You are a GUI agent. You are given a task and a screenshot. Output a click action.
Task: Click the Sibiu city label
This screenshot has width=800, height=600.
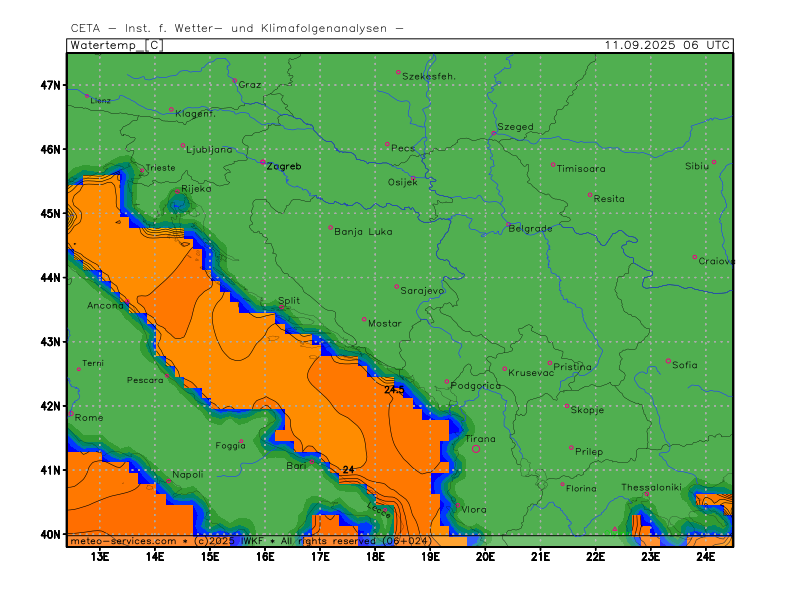pyautogui.click(x=697, y=166)
